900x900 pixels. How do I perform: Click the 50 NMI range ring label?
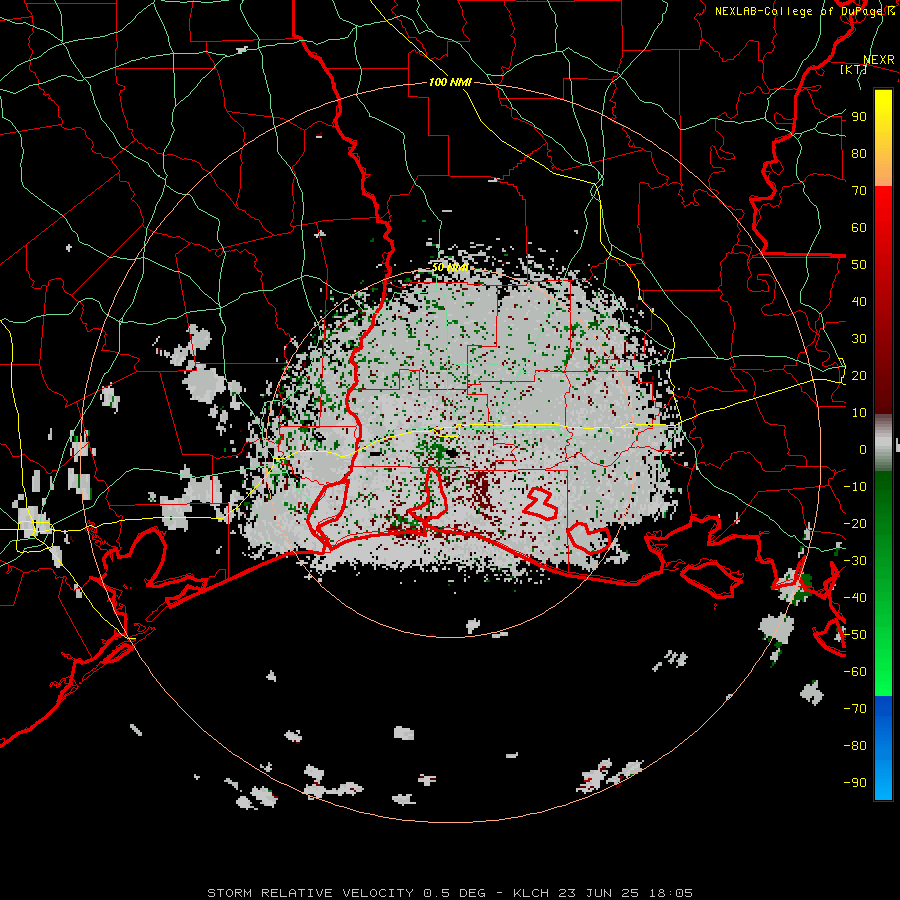pyautogui.click(x=449, y=267)
